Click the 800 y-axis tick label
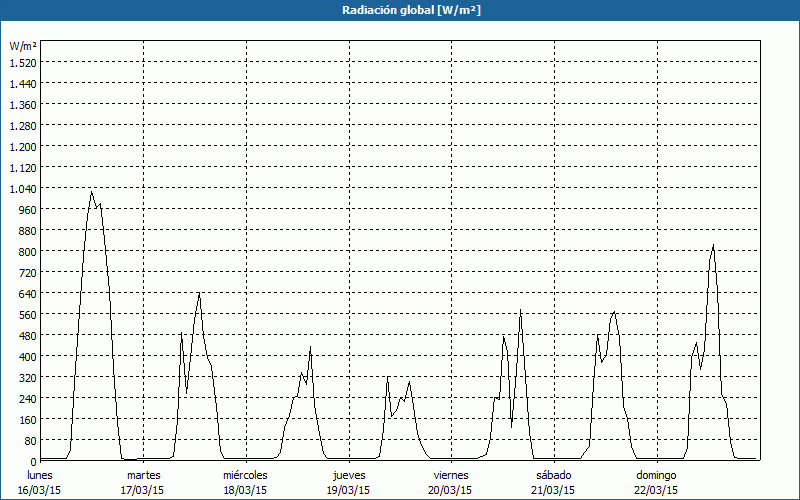Viewport: 800px width, 500px height. click(x=27, y=251)
